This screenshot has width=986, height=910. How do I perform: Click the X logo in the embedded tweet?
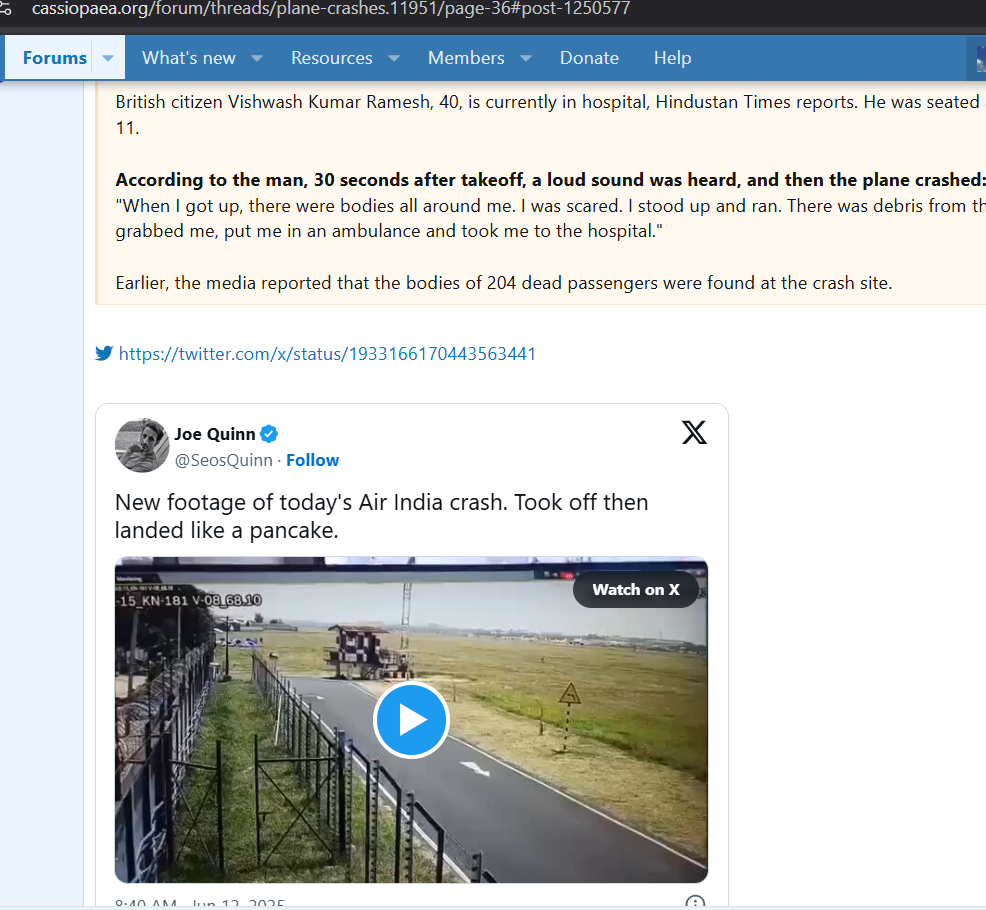[x=694, y=432]
